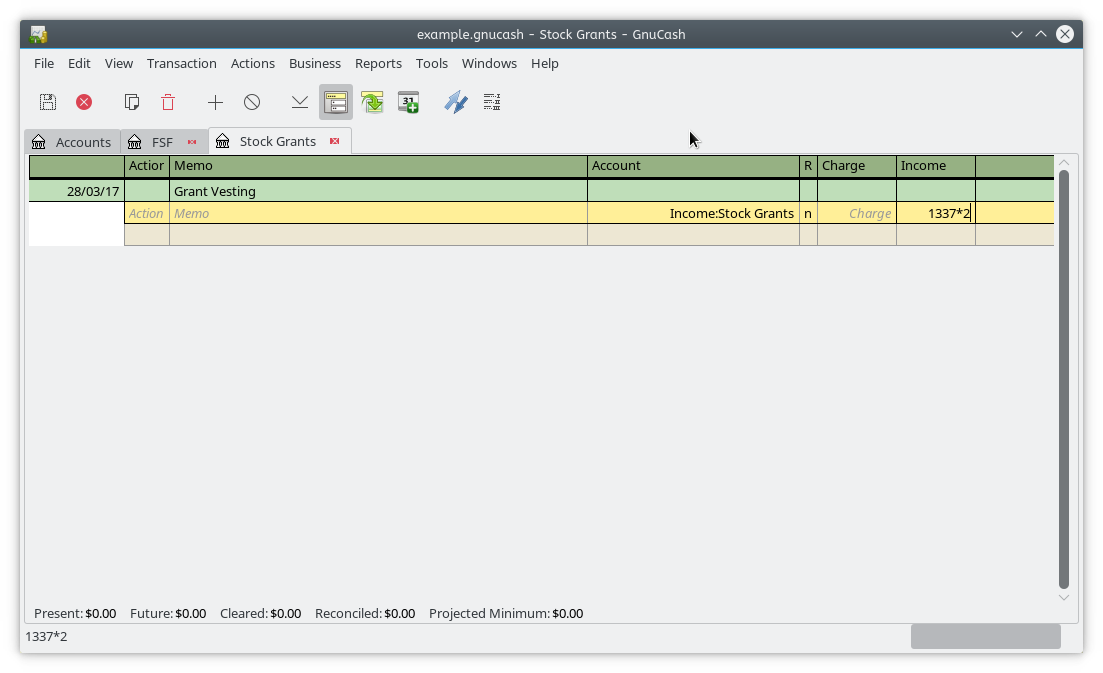1103x673 pixels.
Task: Jump to the blank transaction with the down-arrow icon
Action: pyautogui.click(x=300, y=102)
